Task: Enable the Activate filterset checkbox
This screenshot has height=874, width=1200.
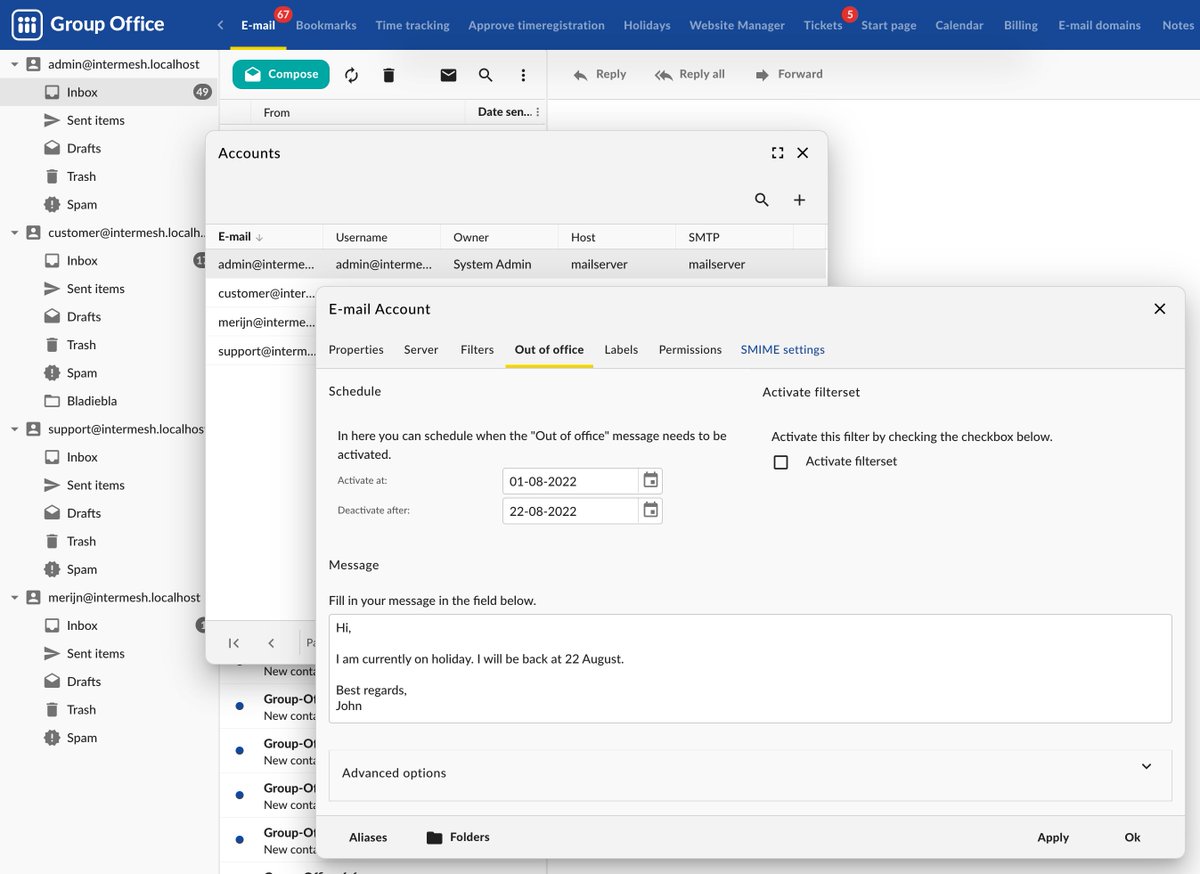Action: pos(781,462)
